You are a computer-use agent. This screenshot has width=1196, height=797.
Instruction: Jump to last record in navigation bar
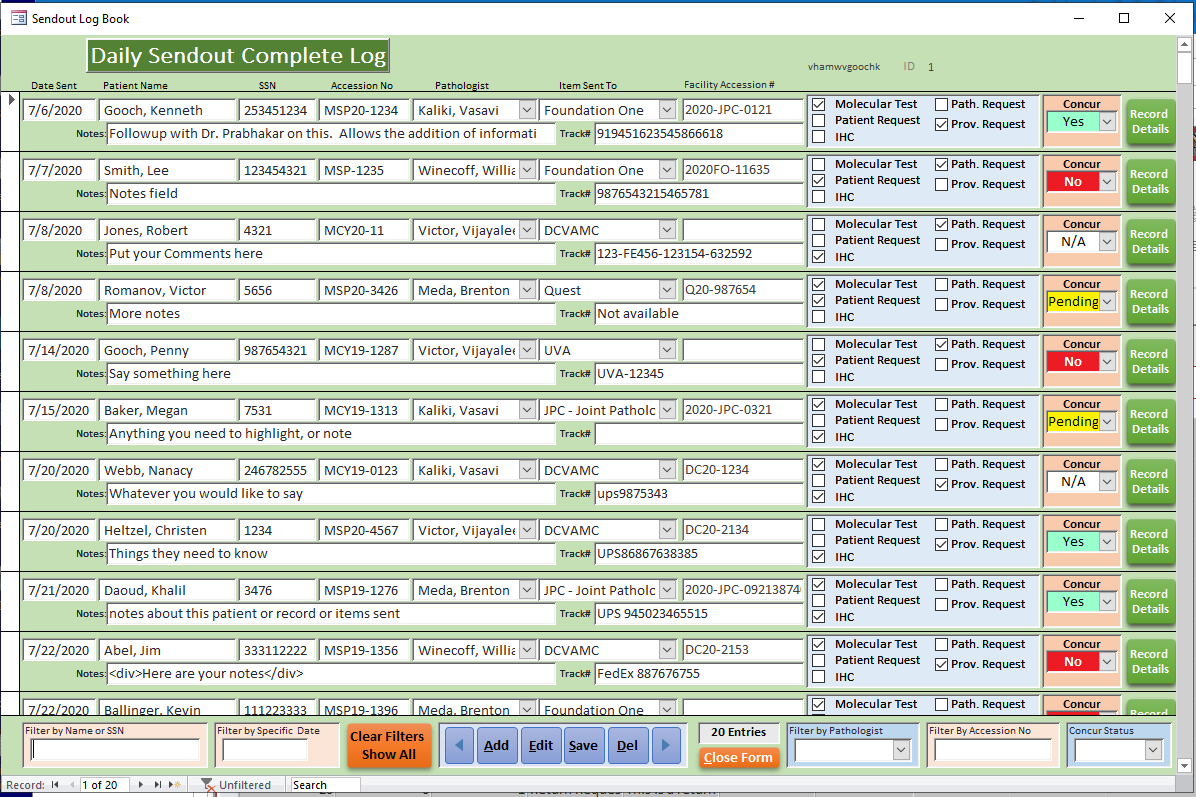tap(158, 785)
